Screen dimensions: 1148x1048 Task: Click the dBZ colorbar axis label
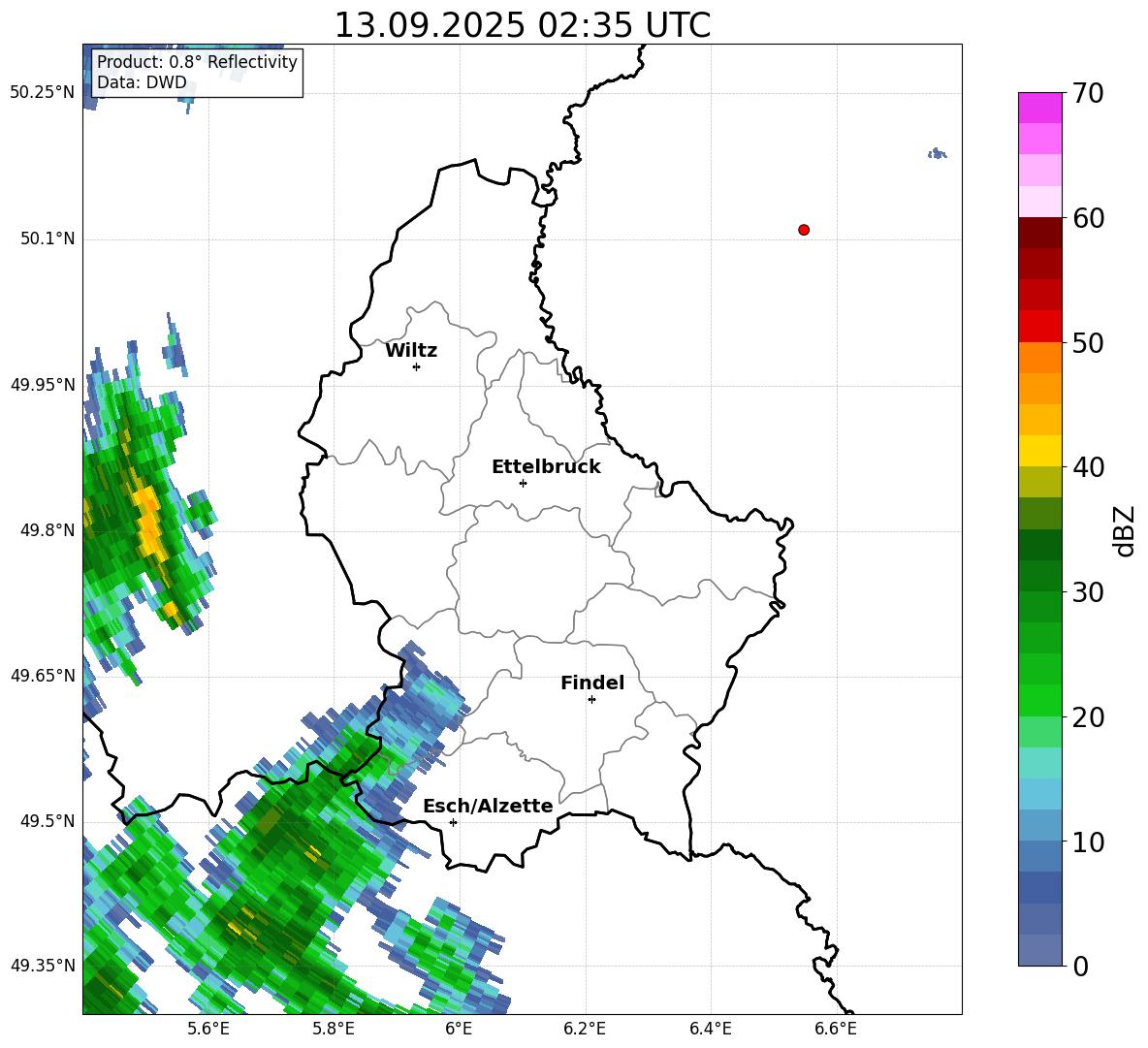click(x=1126, y=530)
